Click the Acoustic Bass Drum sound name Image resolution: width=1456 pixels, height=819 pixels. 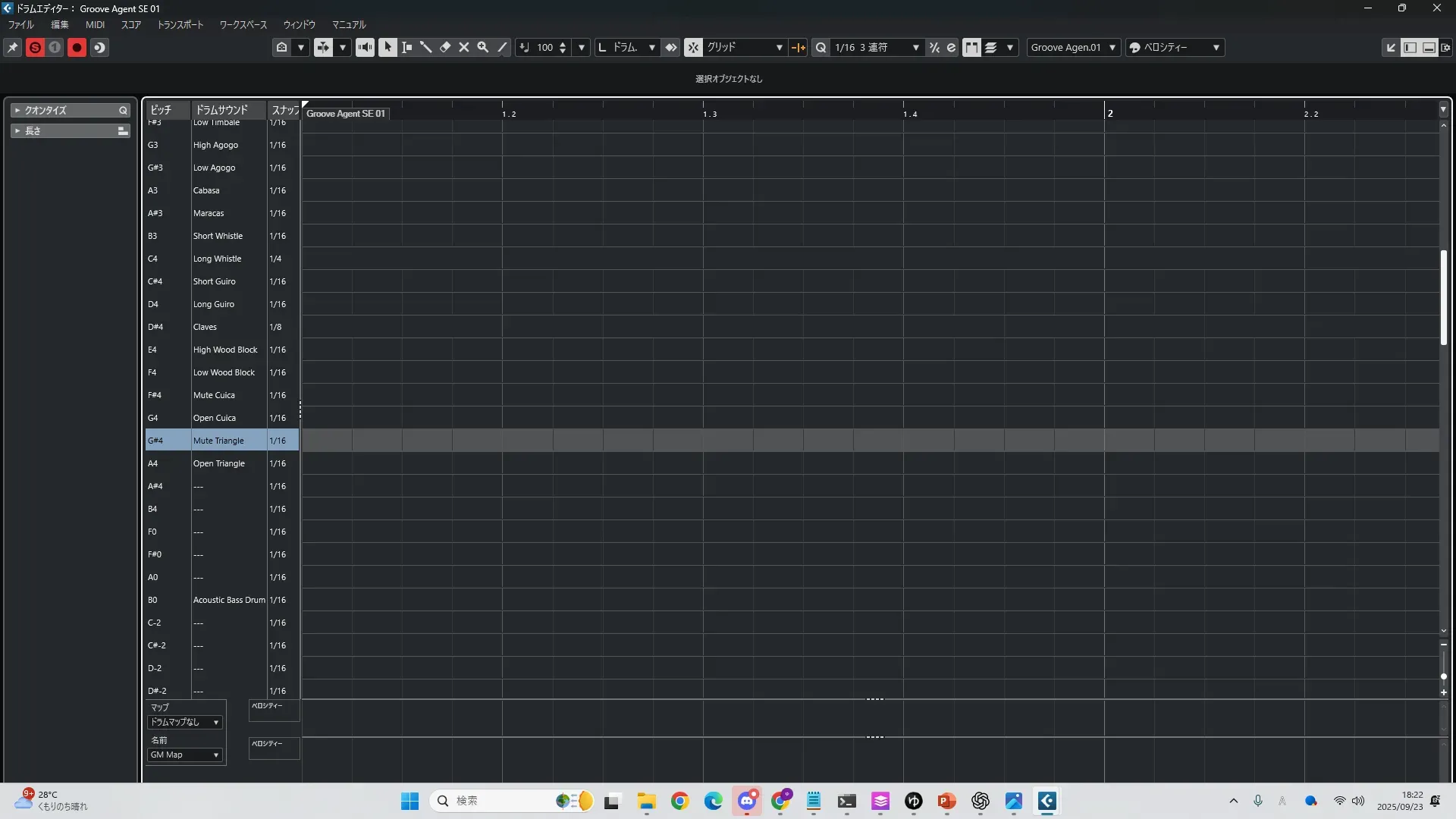228,600
